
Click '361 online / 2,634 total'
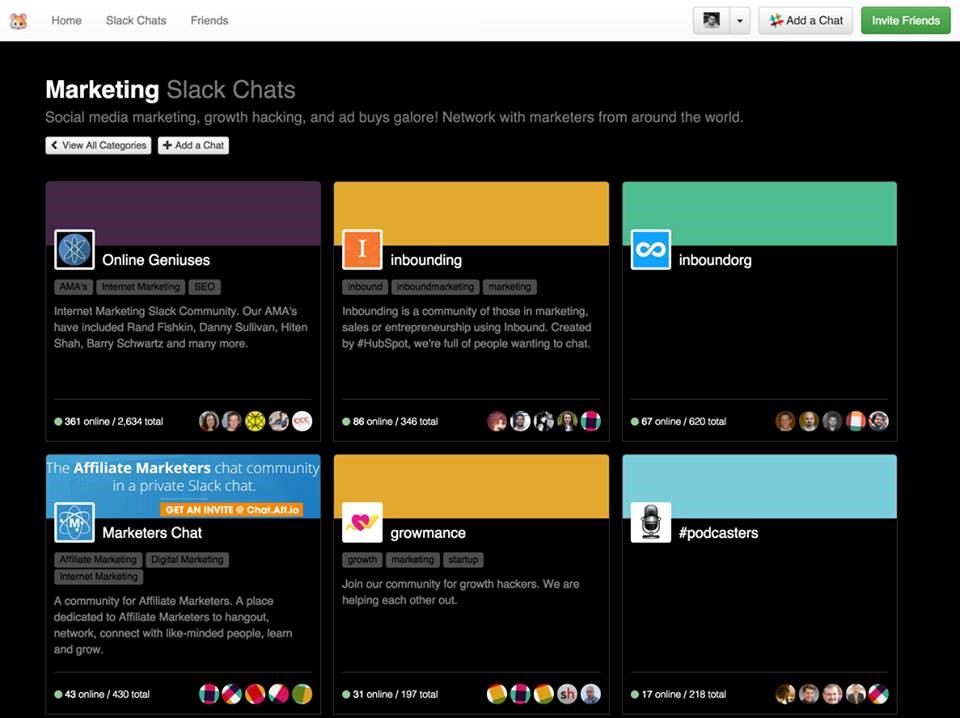point(109,422)
